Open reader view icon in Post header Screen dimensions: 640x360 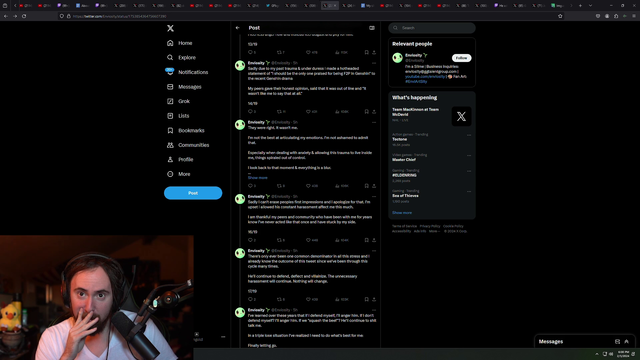click(x=372, y=28)
